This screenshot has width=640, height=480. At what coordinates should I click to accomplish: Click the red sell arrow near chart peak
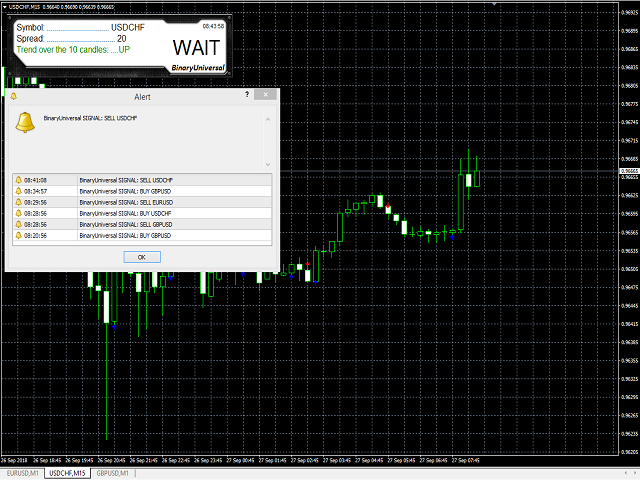pos(388,205)
